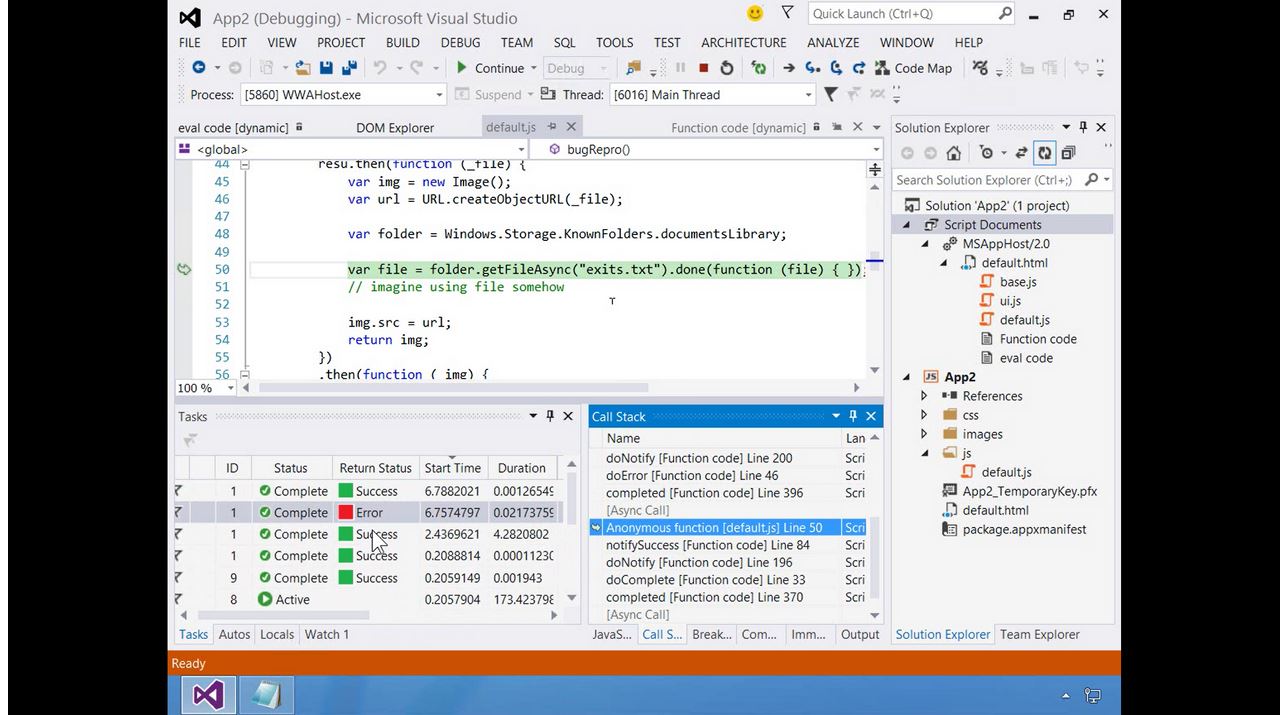Open the notepad app on the taskbar

tap(266, 695)
